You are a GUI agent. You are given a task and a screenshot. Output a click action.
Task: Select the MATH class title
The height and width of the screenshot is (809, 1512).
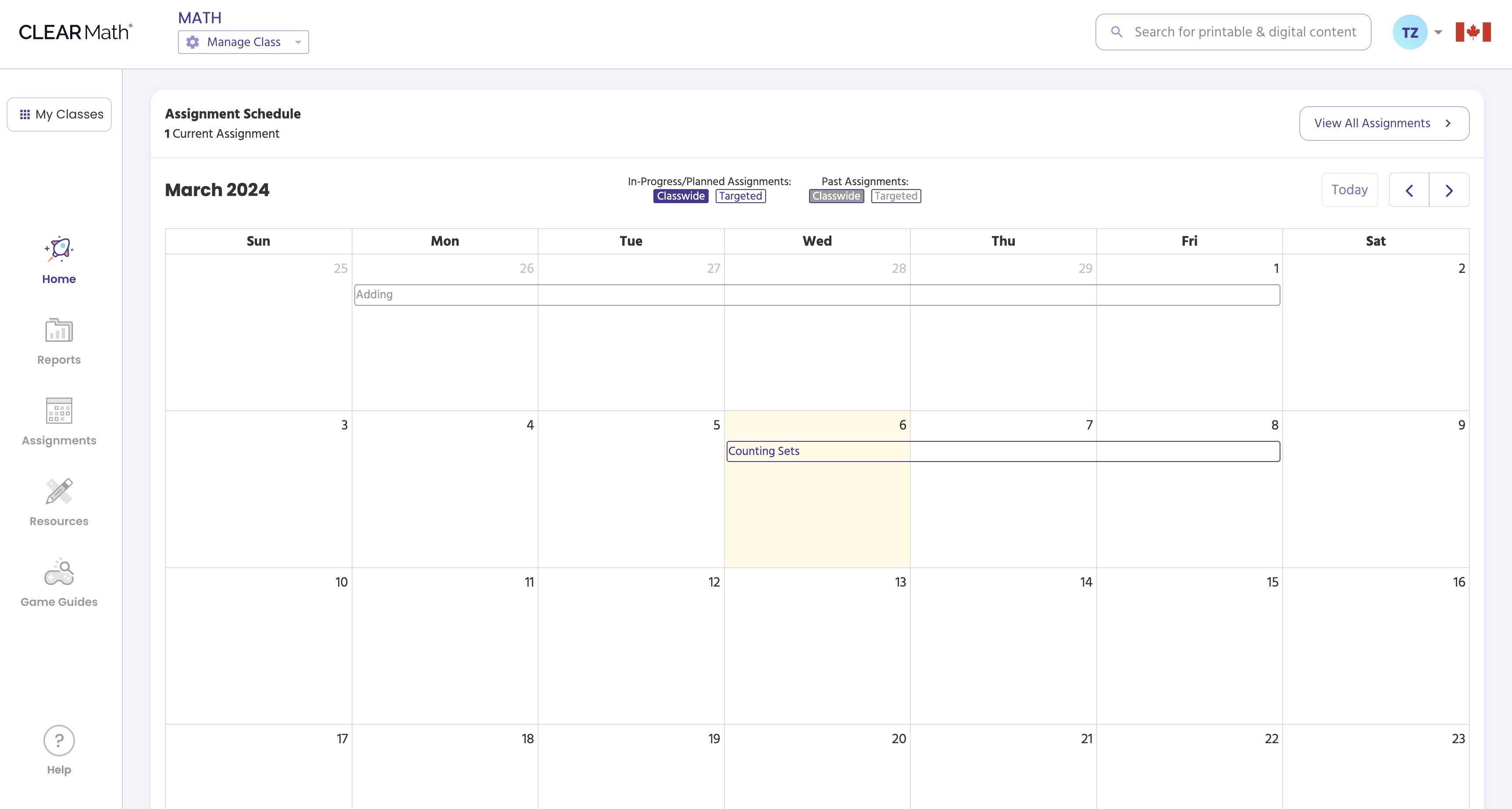click(200, 18)
